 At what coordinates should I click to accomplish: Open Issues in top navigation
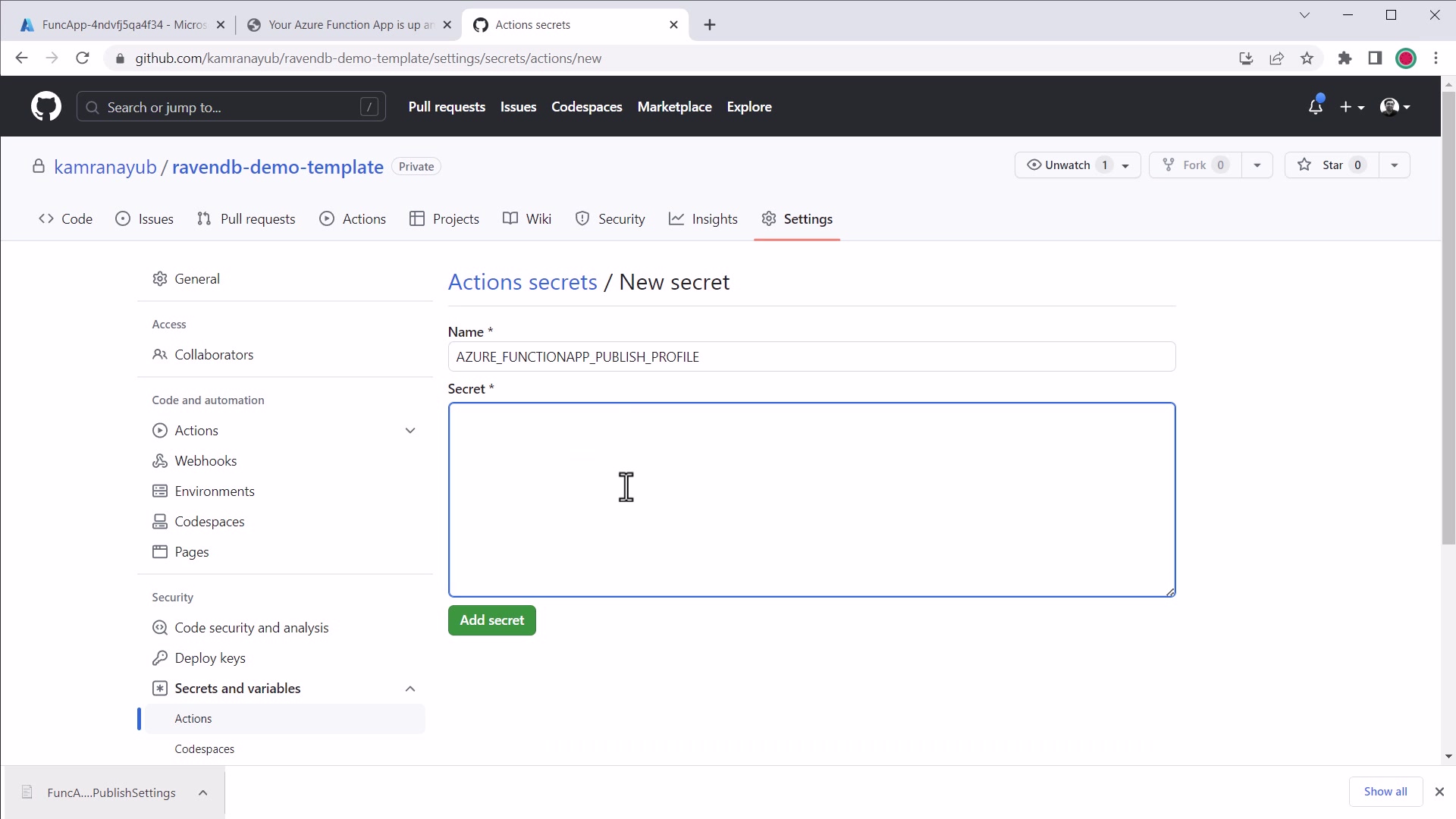[x=518, y=107]
